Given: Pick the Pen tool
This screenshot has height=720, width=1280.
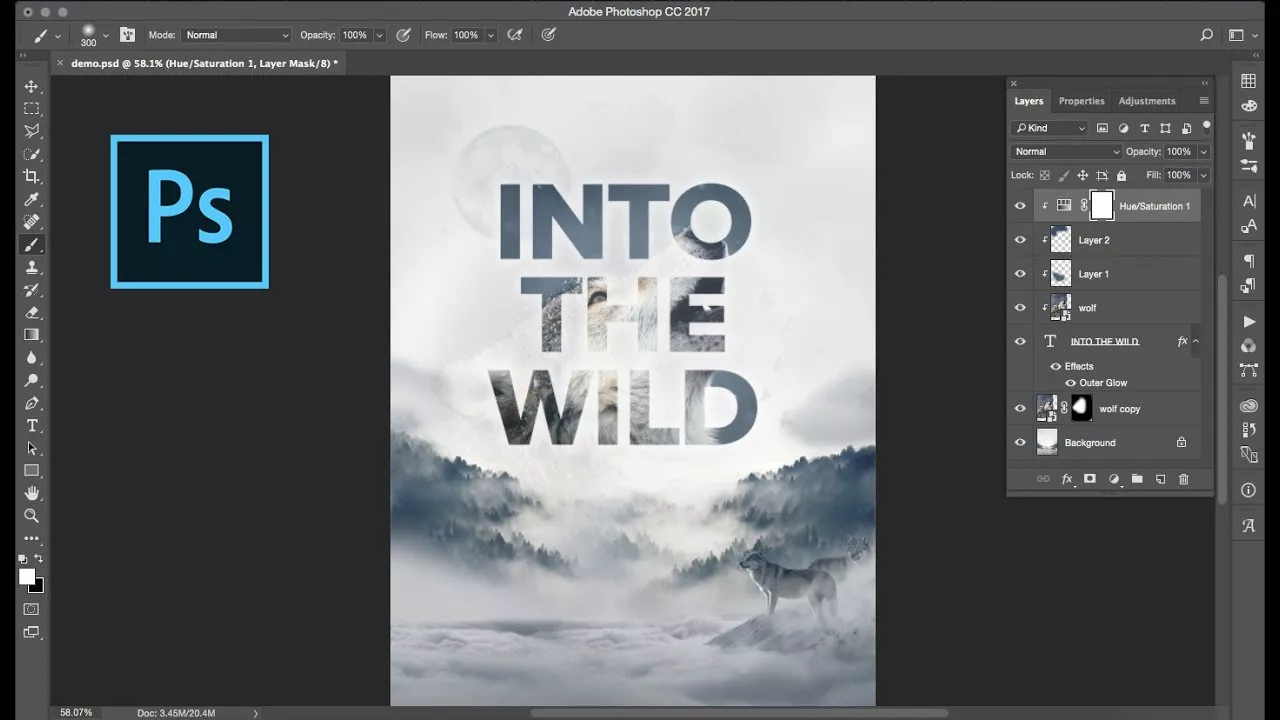Looking at the screenshot, I should [32, 403].
